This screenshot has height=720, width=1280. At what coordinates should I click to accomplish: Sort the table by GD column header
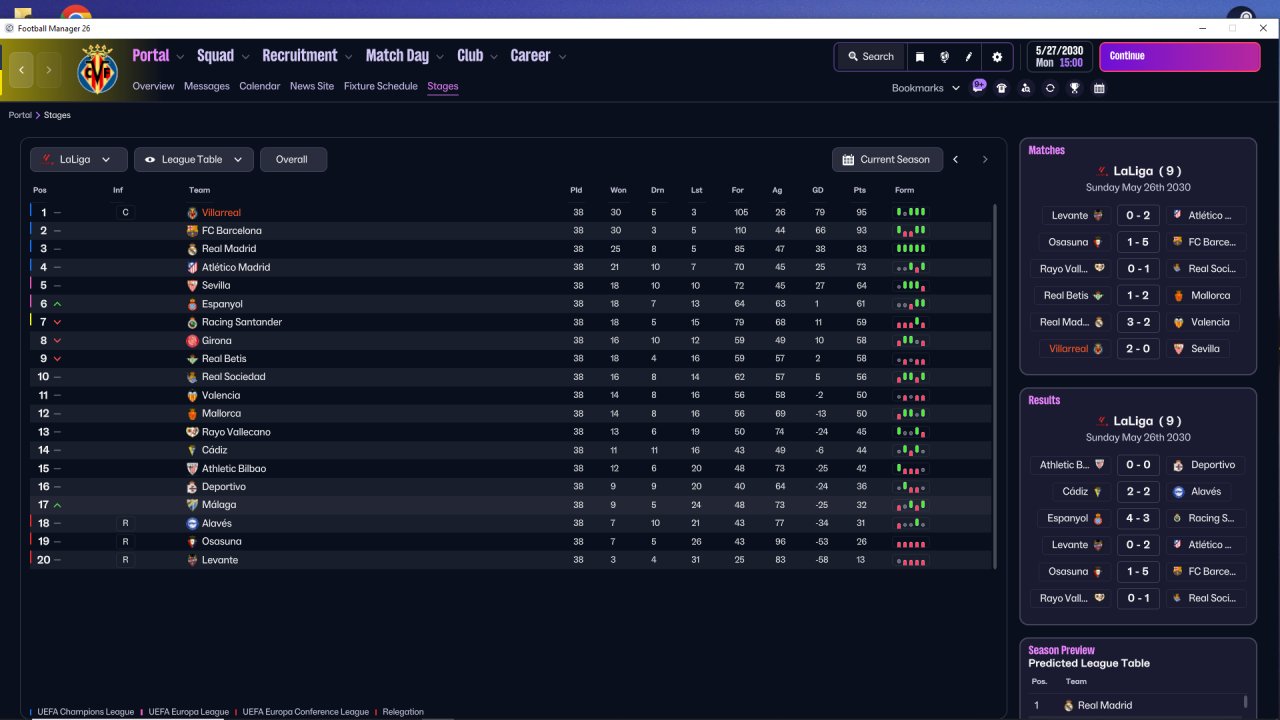coord(818,190)
